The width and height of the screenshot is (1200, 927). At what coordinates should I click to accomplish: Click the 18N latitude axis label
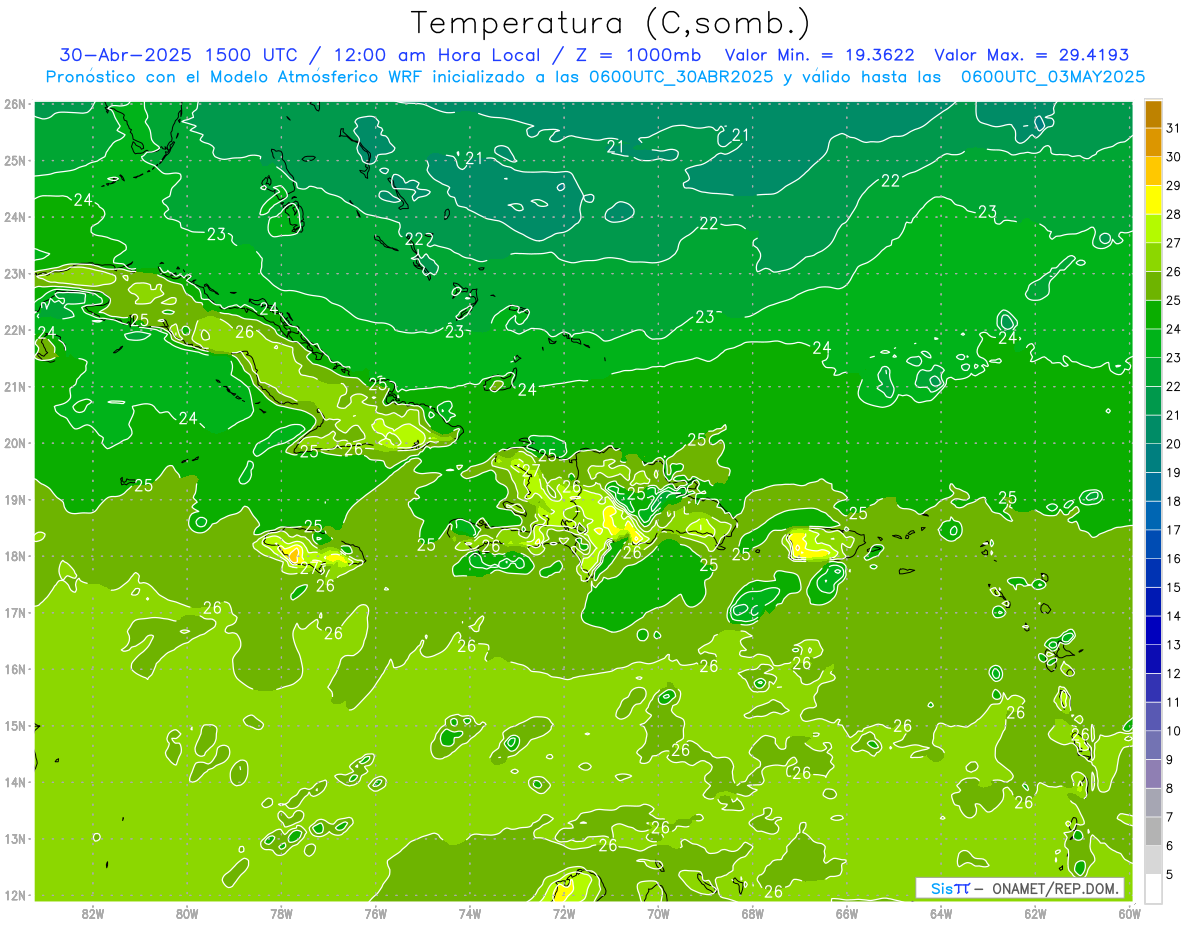[x=14, y=556]
